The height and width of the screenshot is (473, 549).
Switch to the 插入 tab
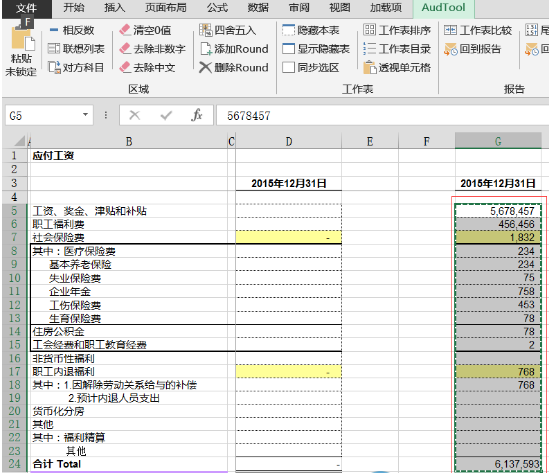click(x=114, y=8)
